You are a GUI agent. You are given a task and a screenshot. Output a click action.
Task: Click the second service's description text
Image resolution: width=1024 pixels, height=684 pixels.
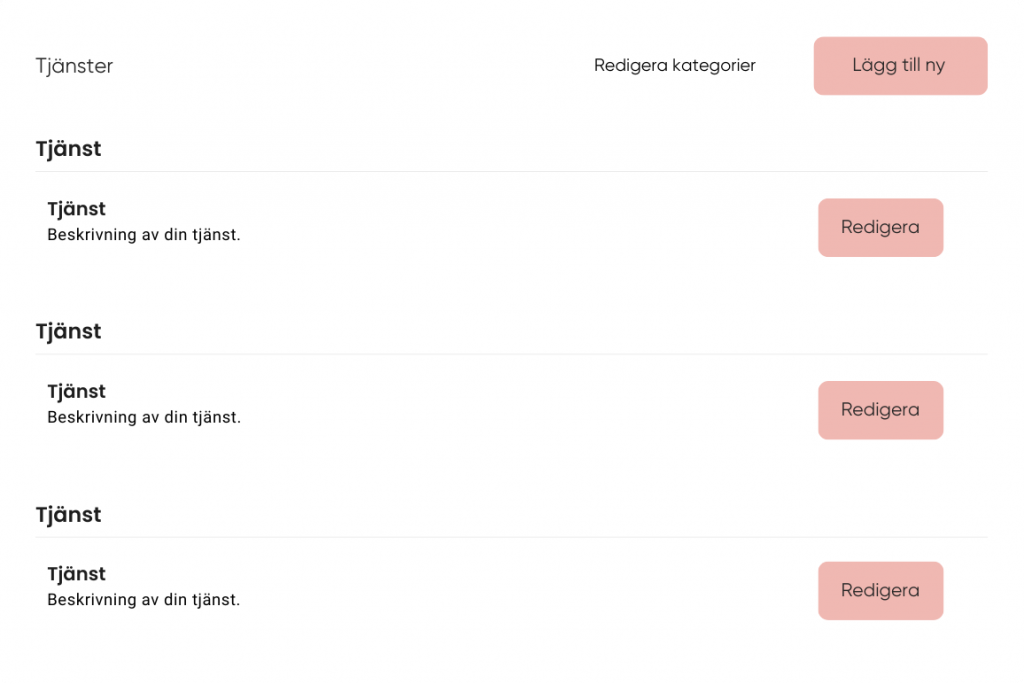coord(144,417)
